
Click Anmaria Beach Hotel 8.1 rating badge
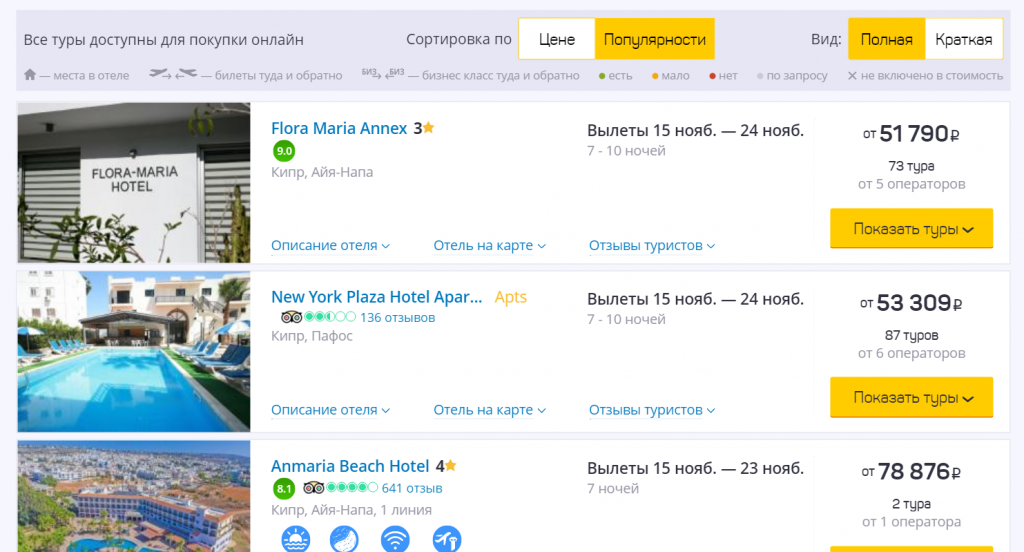(284, 488)
